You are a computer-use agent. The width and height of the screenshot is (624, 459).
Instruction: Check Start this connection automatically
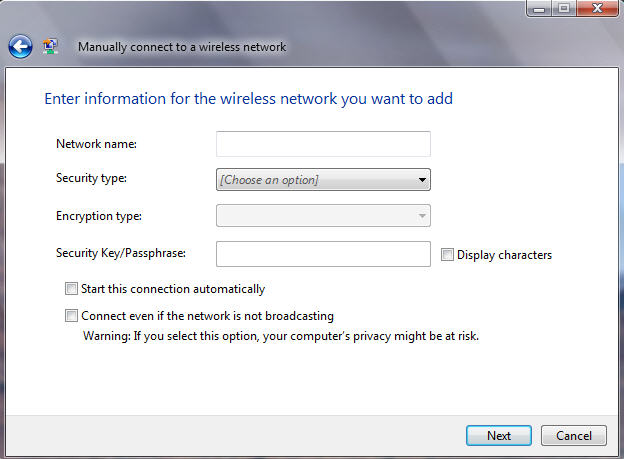tap(71, 289)
